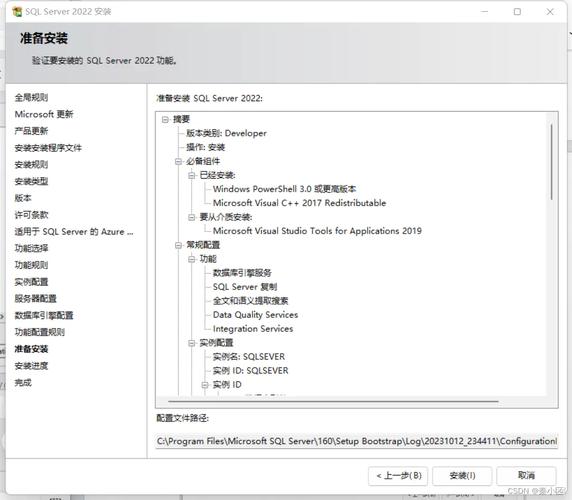Select the 功能配置规则 sidebar step
The image size is (572, 500).
click(x=40, y=332)
